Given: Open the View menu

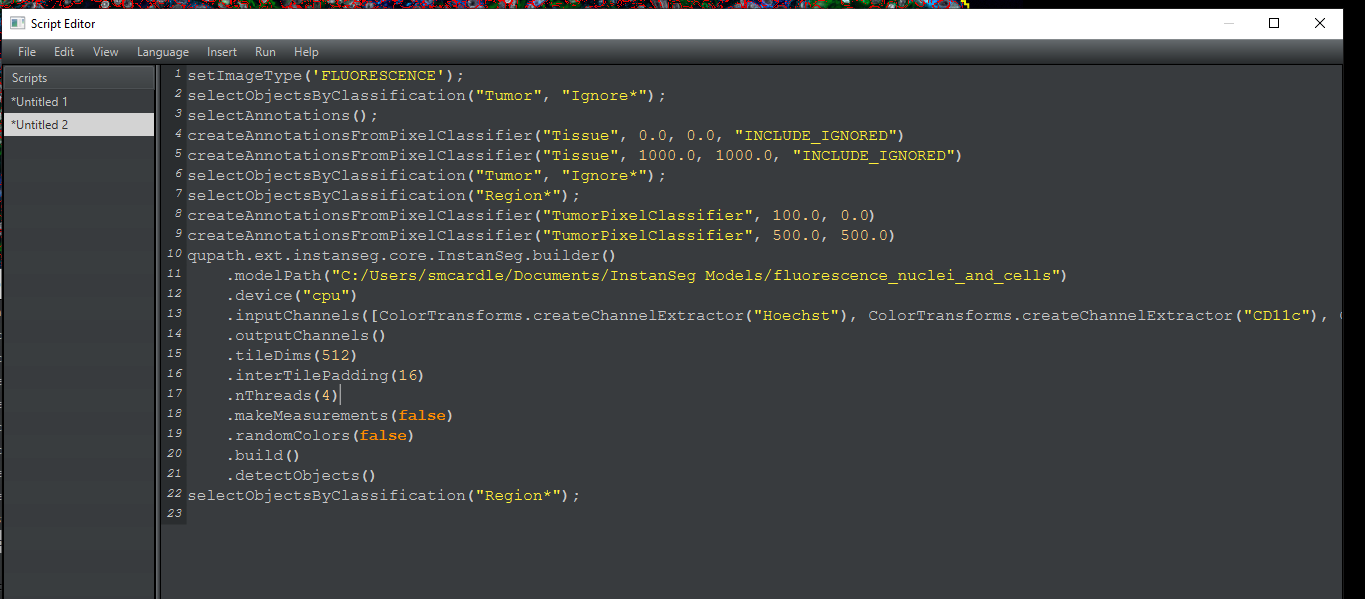Looking at the screenshot, I should click(105, 51).
